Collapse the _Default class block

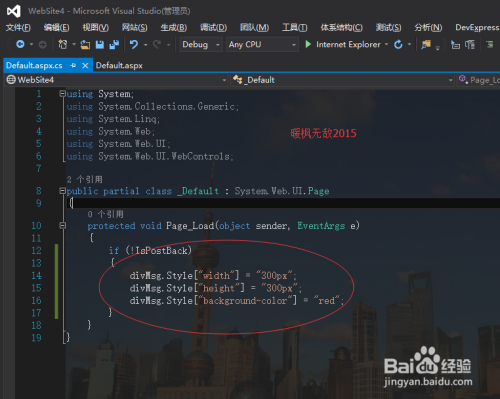tap(62, 191)
